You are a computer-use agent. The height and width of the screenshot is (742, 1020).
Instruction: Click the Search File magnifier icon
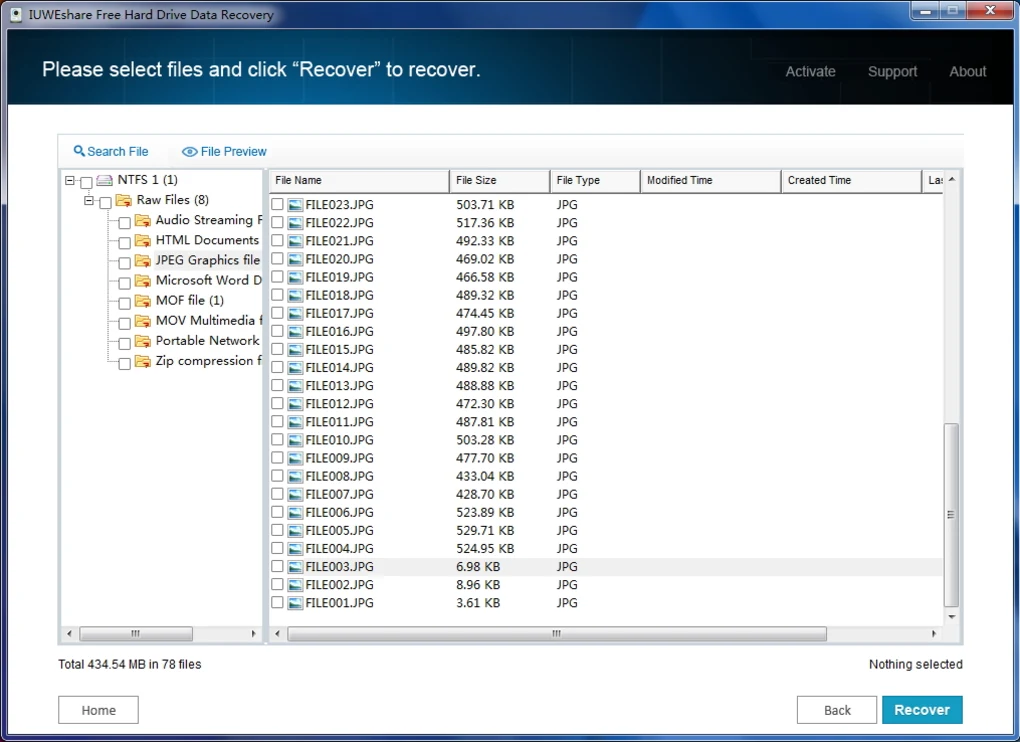(x=79, y=151)
